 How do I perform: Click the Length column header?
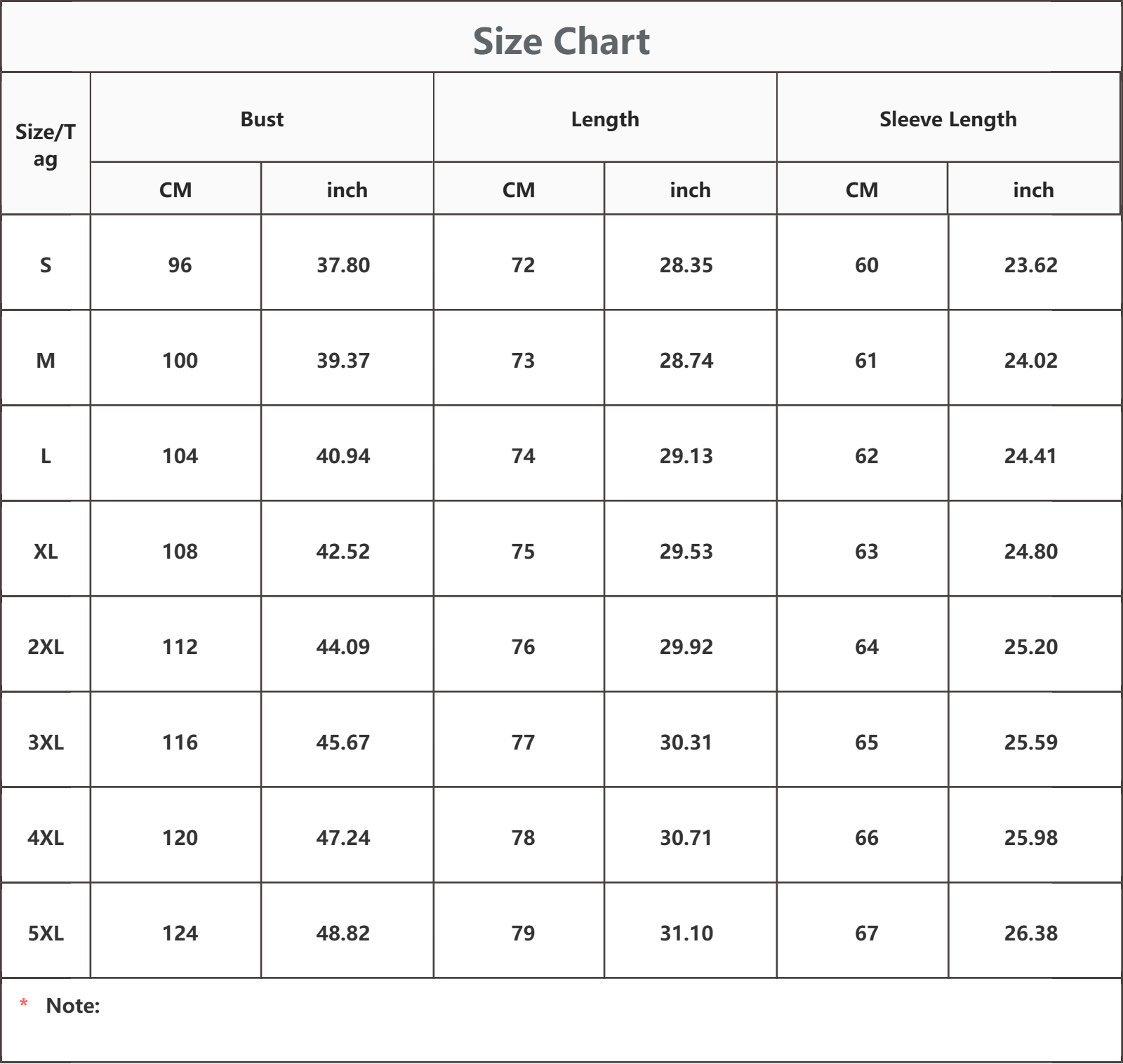click(x=605, y=119)
